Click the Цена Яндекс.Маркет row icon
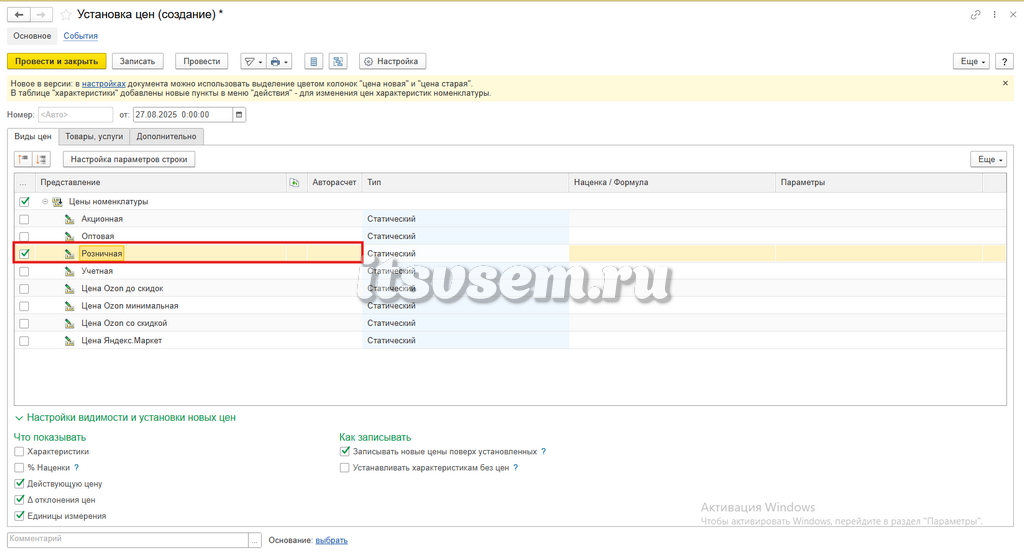This screenshot has height=555, width=1024. pyautogui.click(x=69, y=341)
